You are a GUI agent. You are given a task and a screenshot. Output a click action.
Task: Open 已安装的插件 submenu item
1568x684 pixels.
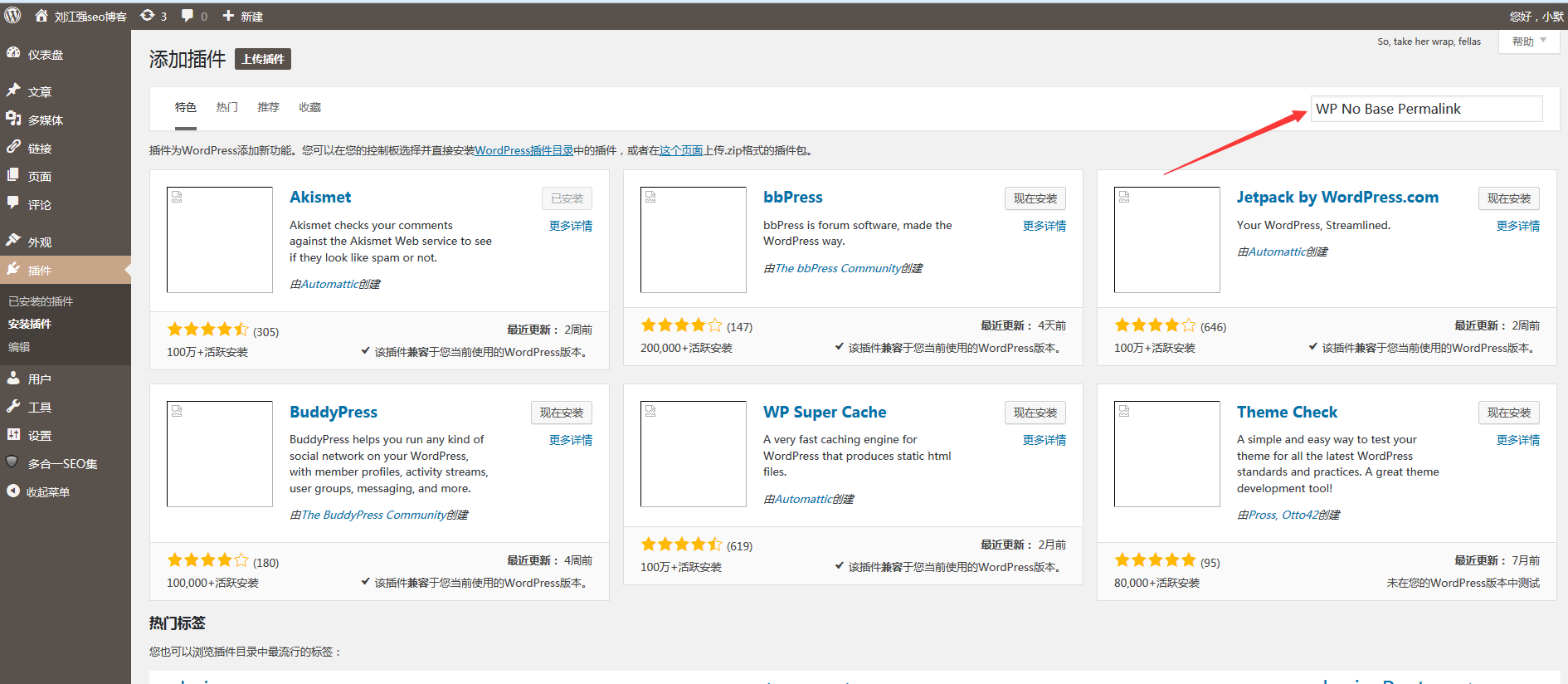click(x=41, y=301)
